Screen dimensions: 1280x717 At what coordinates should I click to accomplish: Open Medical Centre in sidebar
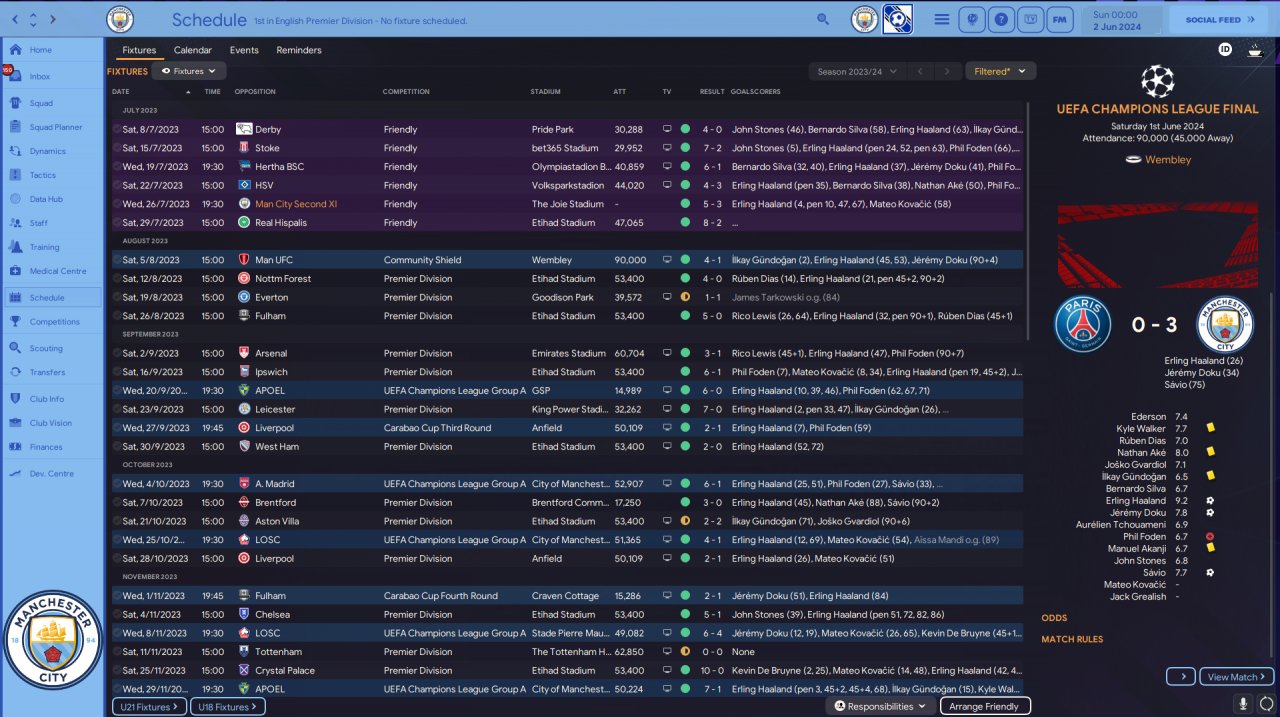52,271
